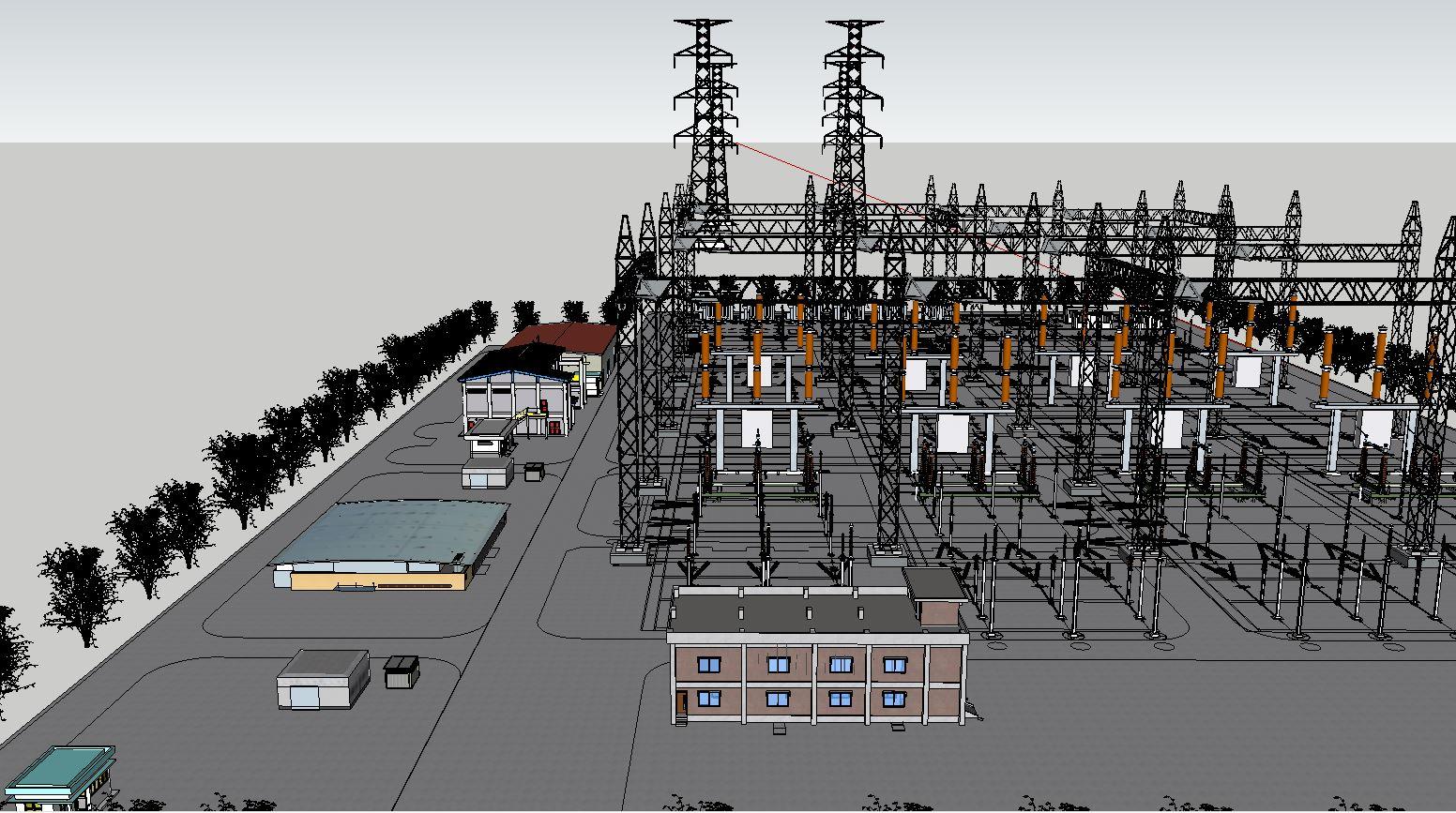Select the white panel under the leftmost gantry
Screen dimensions: 1456x813
(x=755, y=428)
